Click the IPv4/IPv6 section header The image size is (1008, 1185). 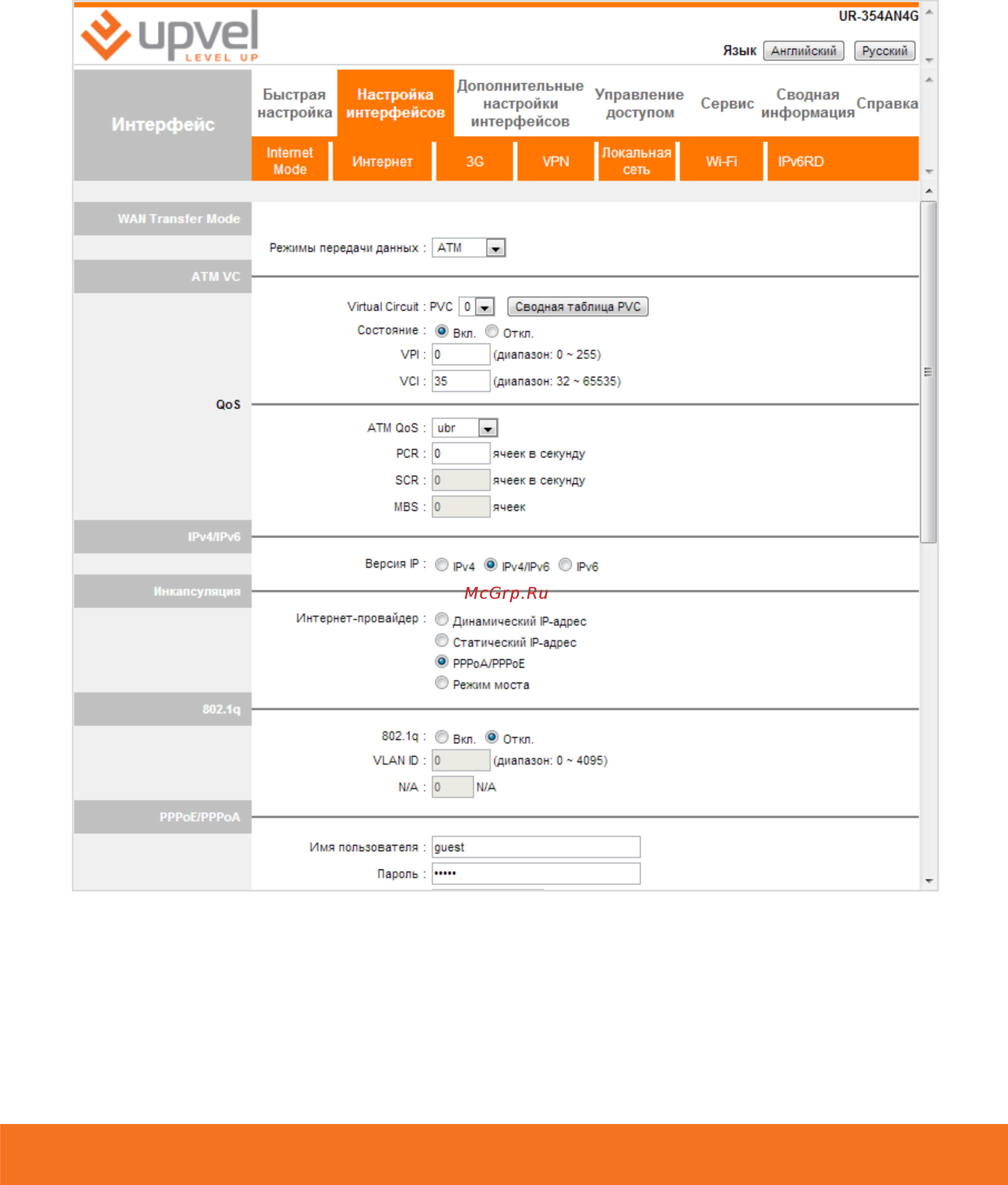[x=163, y=537]
